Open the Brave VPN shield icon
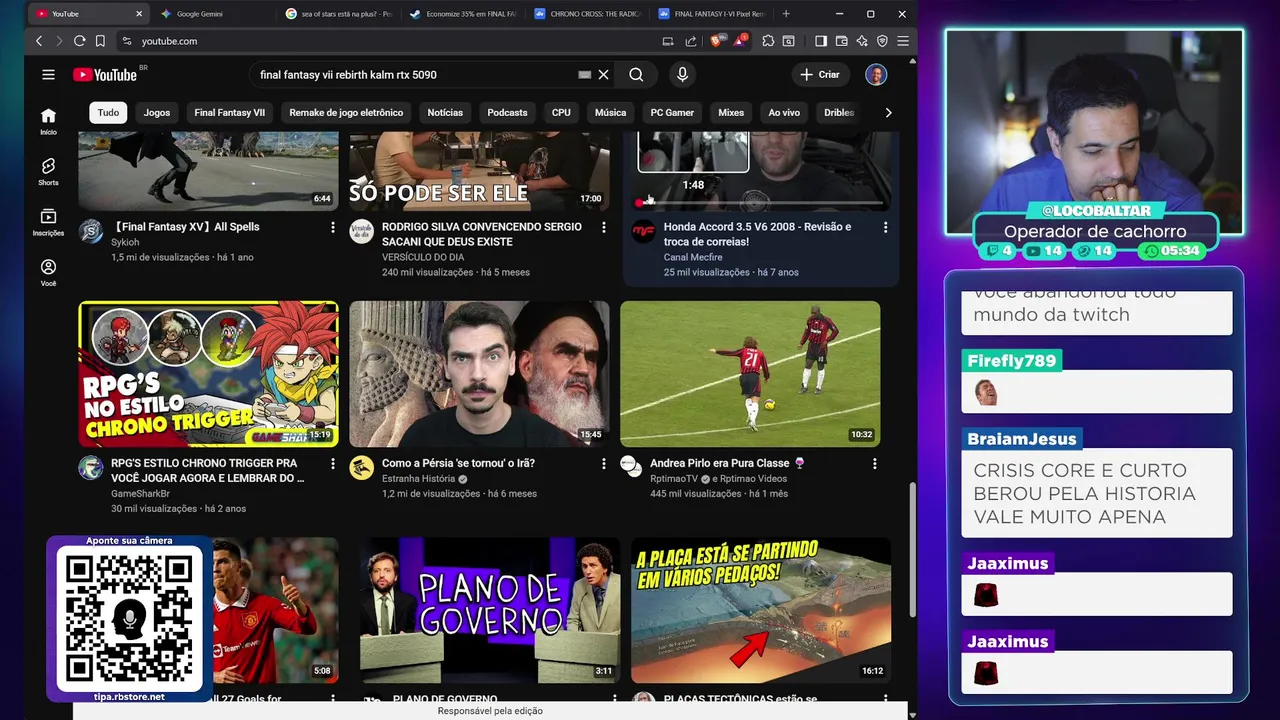The width and height of the screenshot is (1280, 720). coord(882,41)
